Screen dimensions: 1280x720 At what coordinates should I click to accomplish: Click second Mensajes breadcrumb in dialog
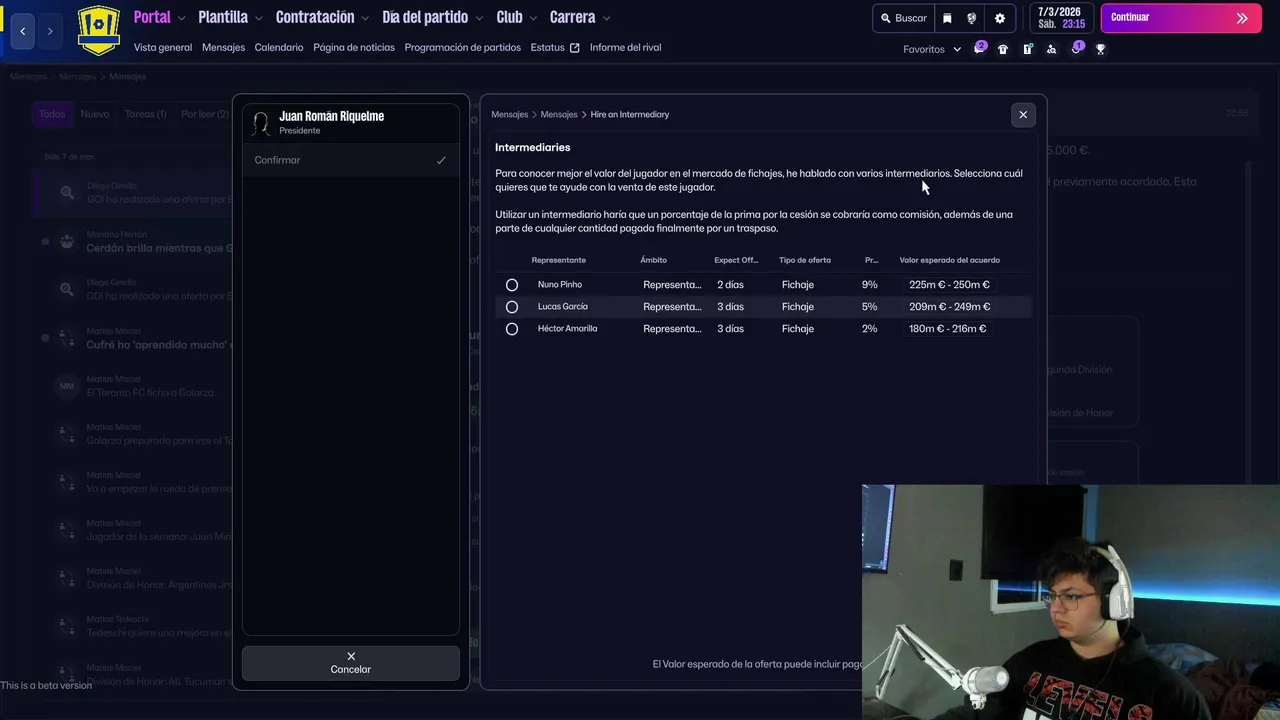click(559, 115)
